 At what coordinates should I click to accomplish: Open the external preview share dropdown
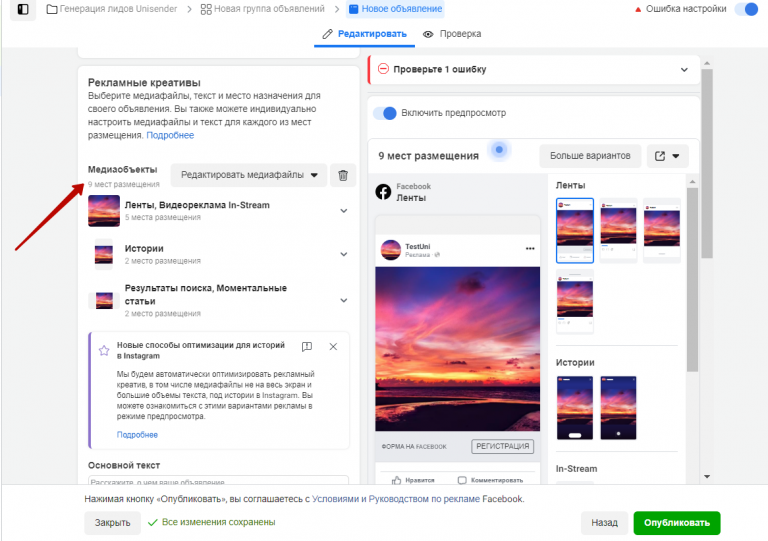(x=668, y=156)
